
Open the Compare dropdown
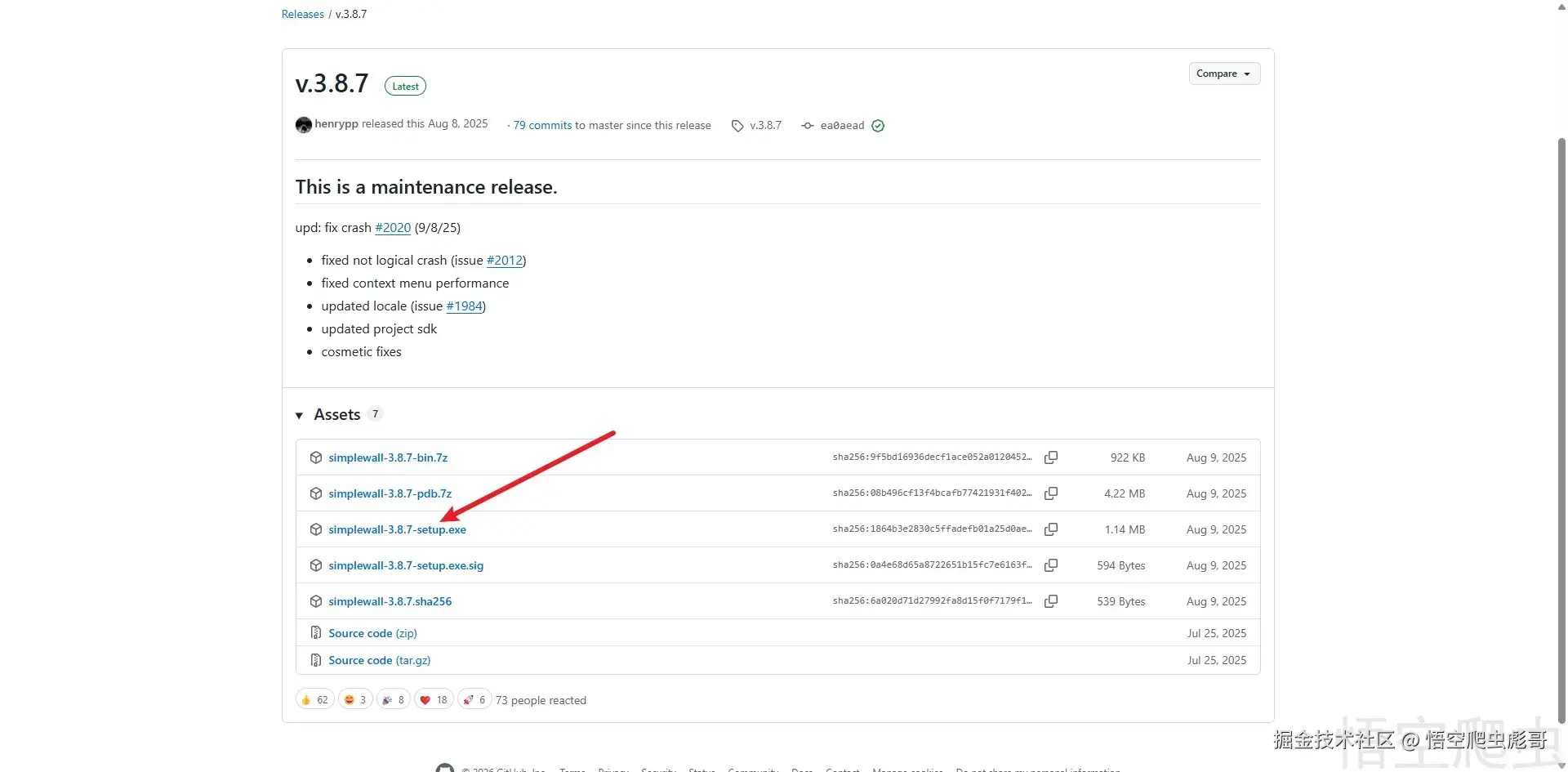coord(1224,74)
